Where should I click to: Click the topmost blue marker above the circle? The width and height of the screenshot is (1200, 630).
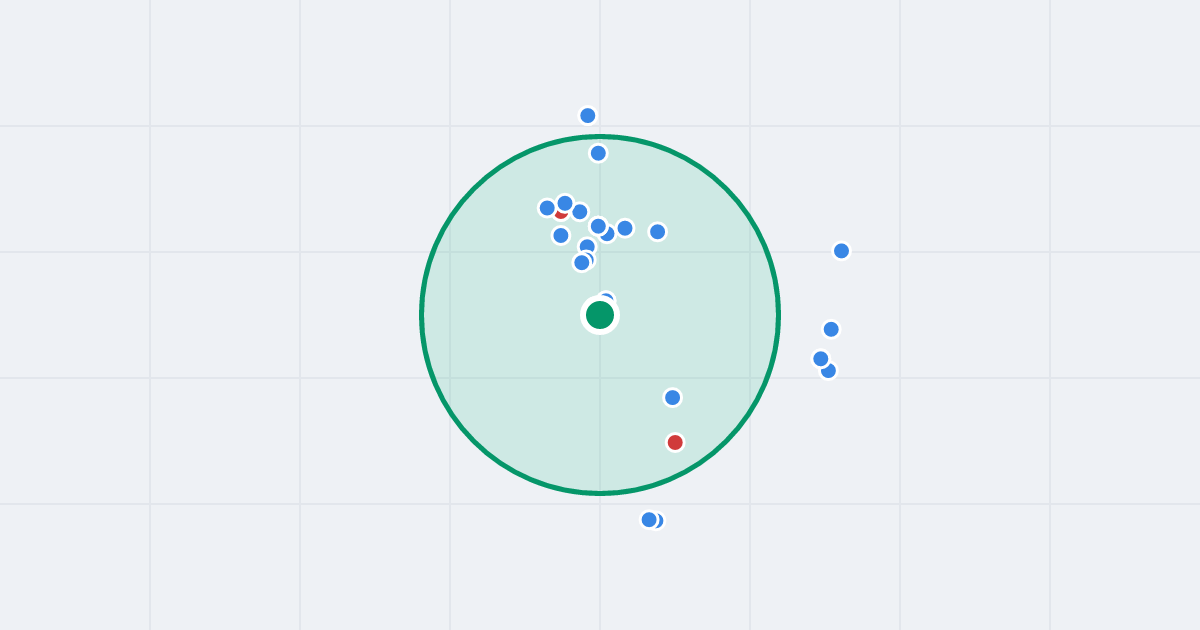(x=588, y=115)
